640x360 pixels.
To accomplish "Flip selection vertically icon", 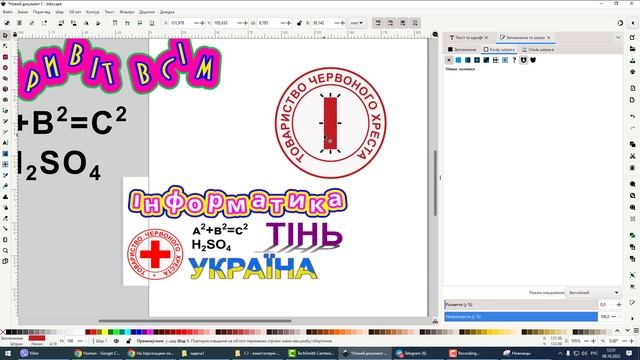I will click(98, 23).
